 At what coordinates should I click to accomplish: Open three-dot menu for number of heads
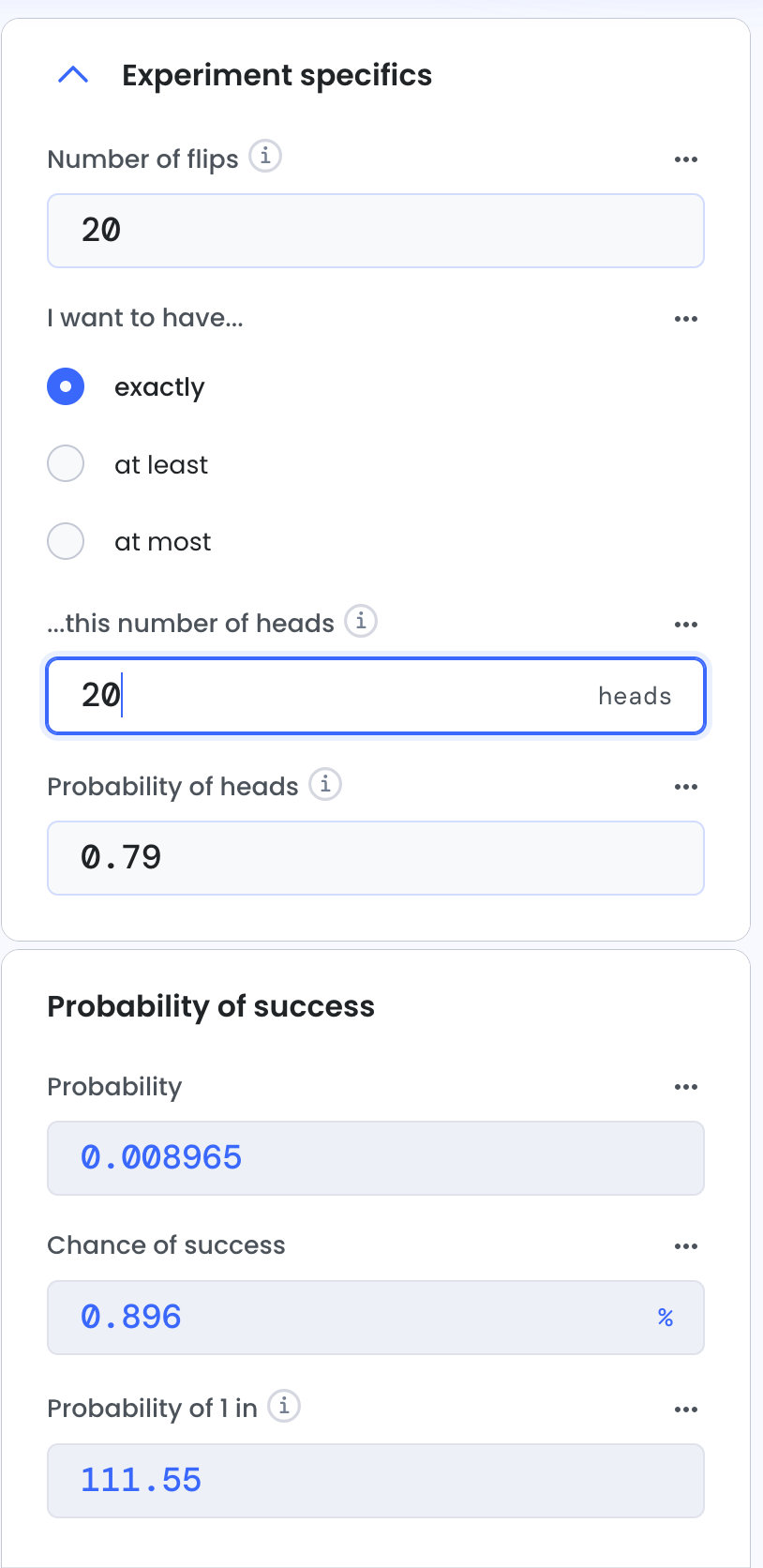(686, 625)
